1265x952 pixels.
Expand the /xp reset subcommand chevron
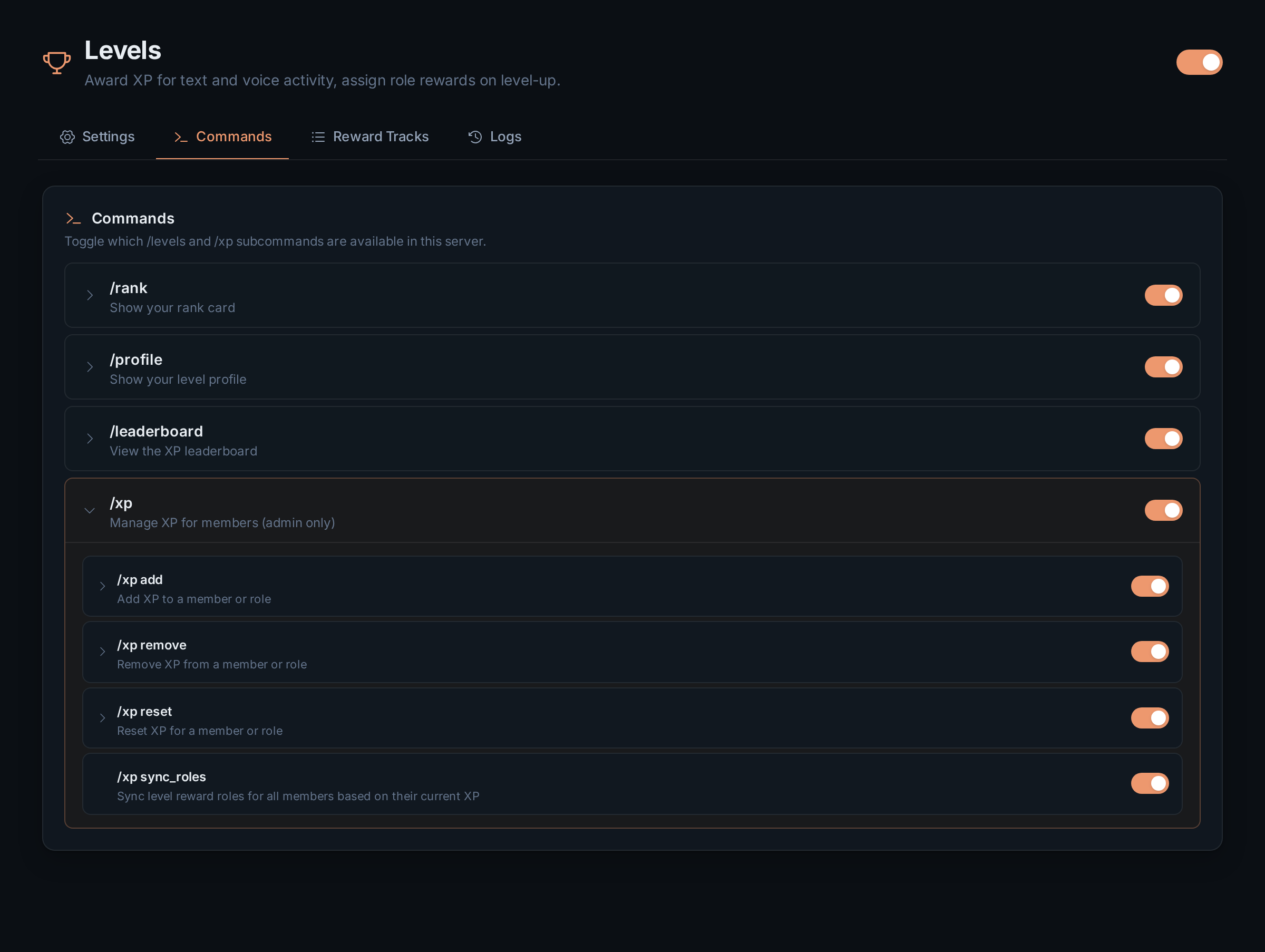tap(102, 717)
